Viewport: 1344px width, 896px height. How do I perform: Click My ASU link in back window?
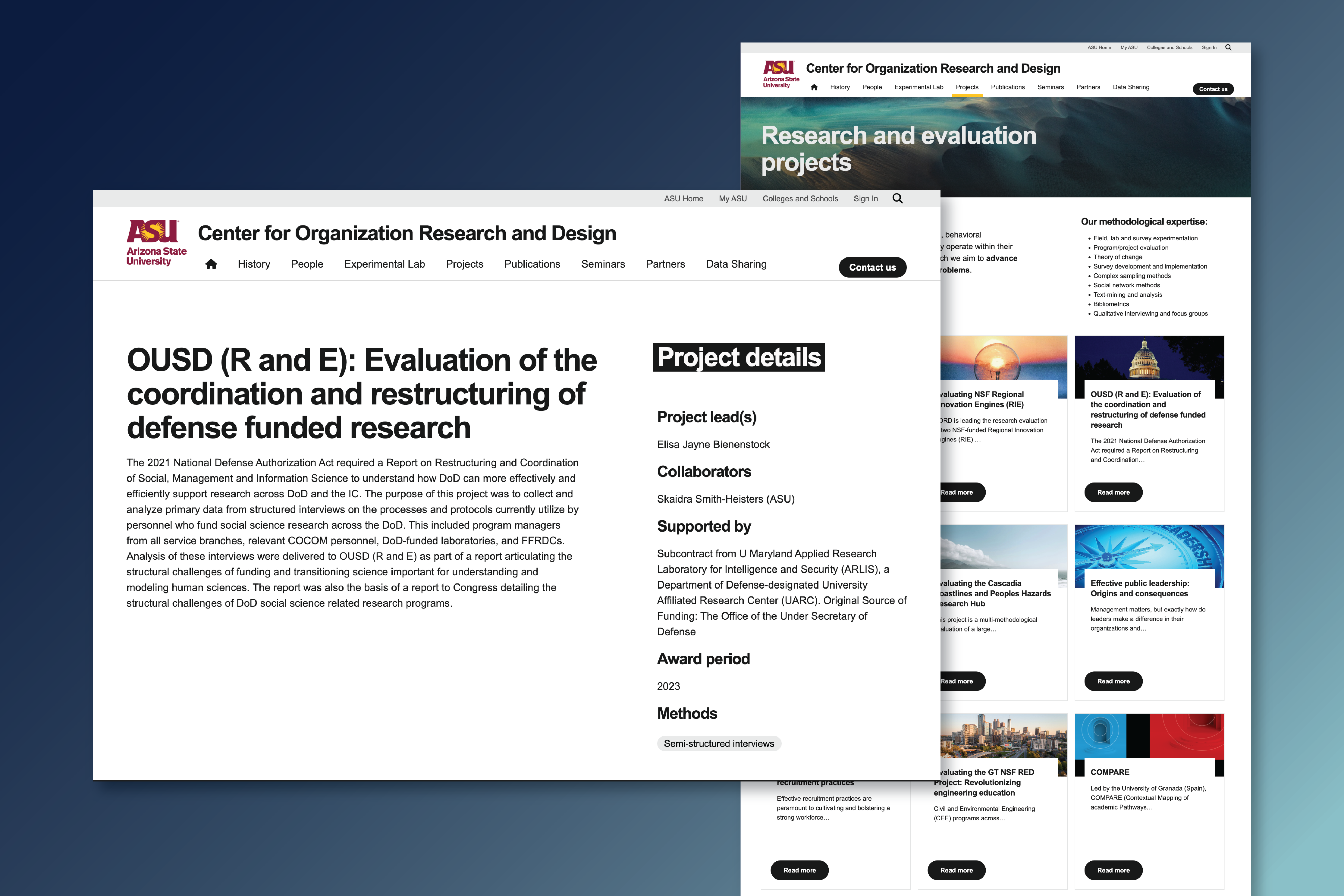coord(1129,47)
